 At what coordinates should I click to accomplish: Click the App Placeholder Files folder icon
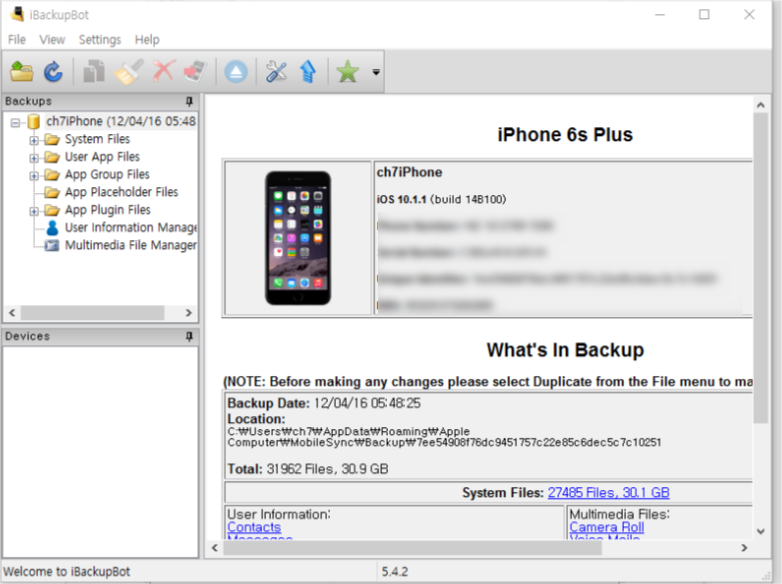coord(51,192)
